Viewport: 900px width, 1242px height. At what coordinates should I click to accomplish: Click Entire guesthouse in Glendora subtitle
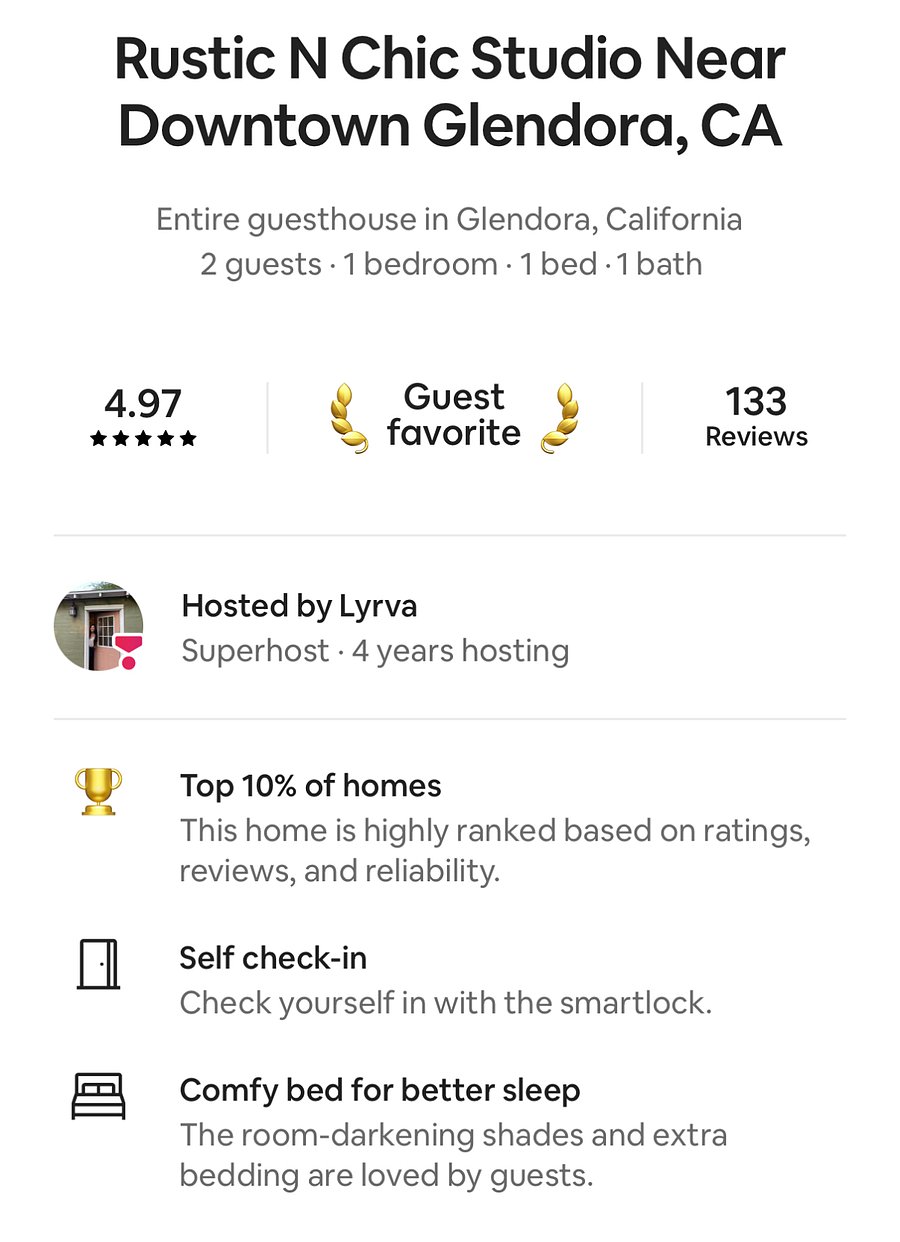449,219
